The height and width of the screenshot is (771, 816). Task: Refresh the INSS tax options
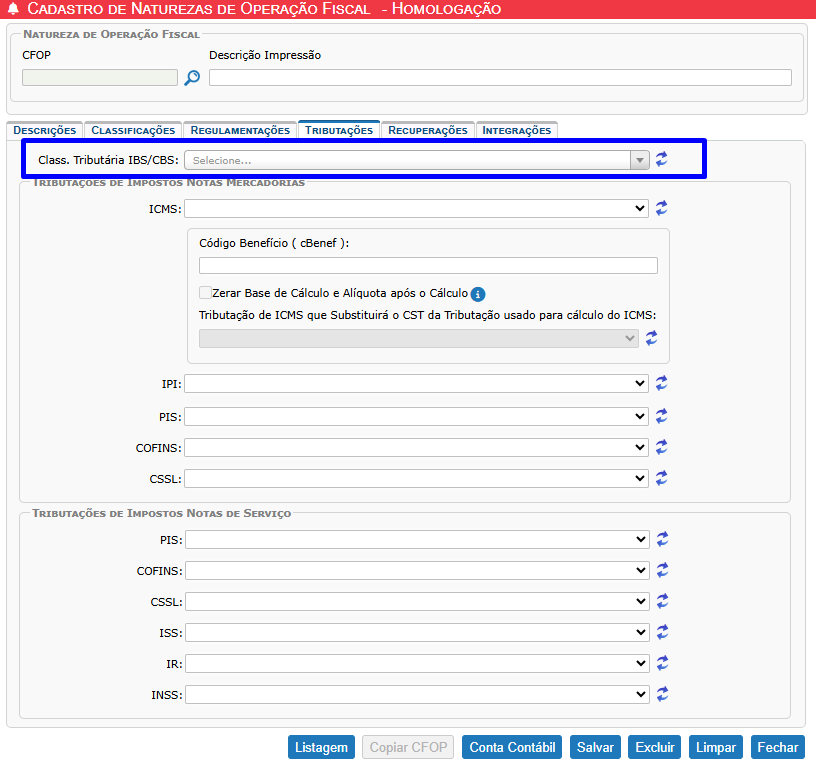(x=662, y=694)
